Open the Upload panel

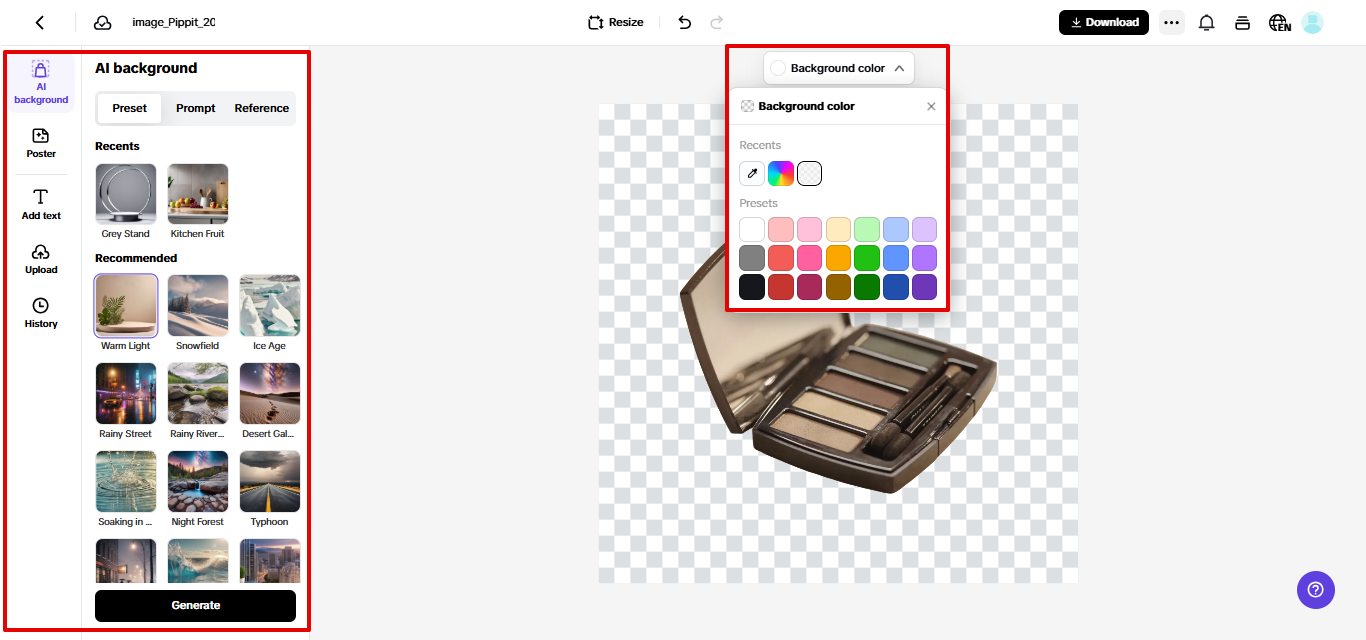tap(40, 258)
